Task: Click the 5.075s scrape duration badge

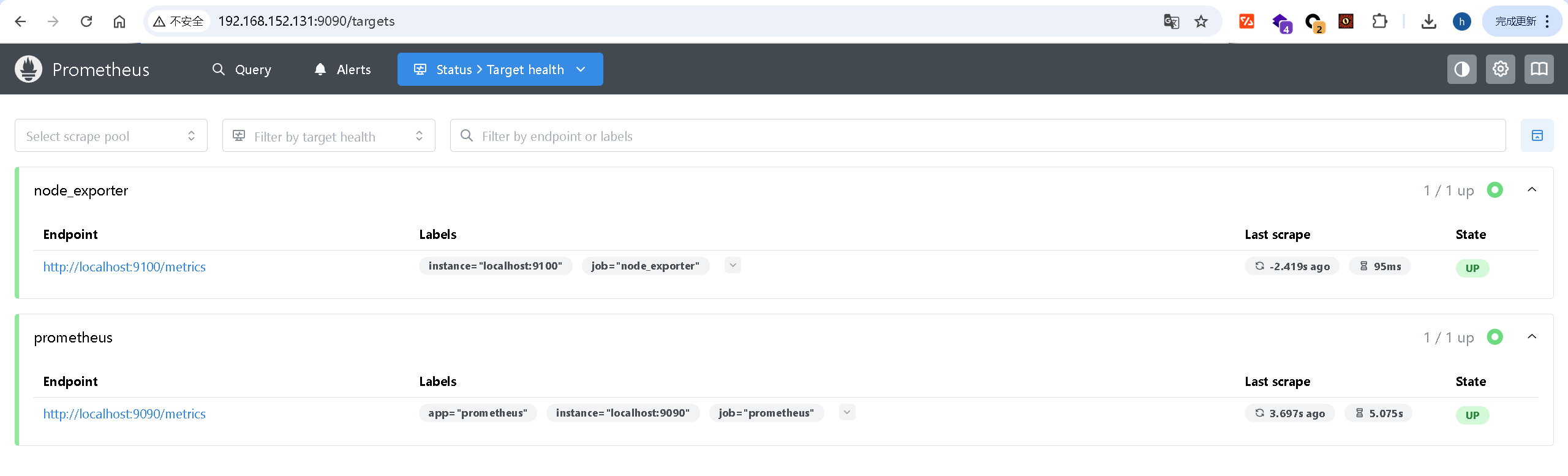Action: 1378,413
